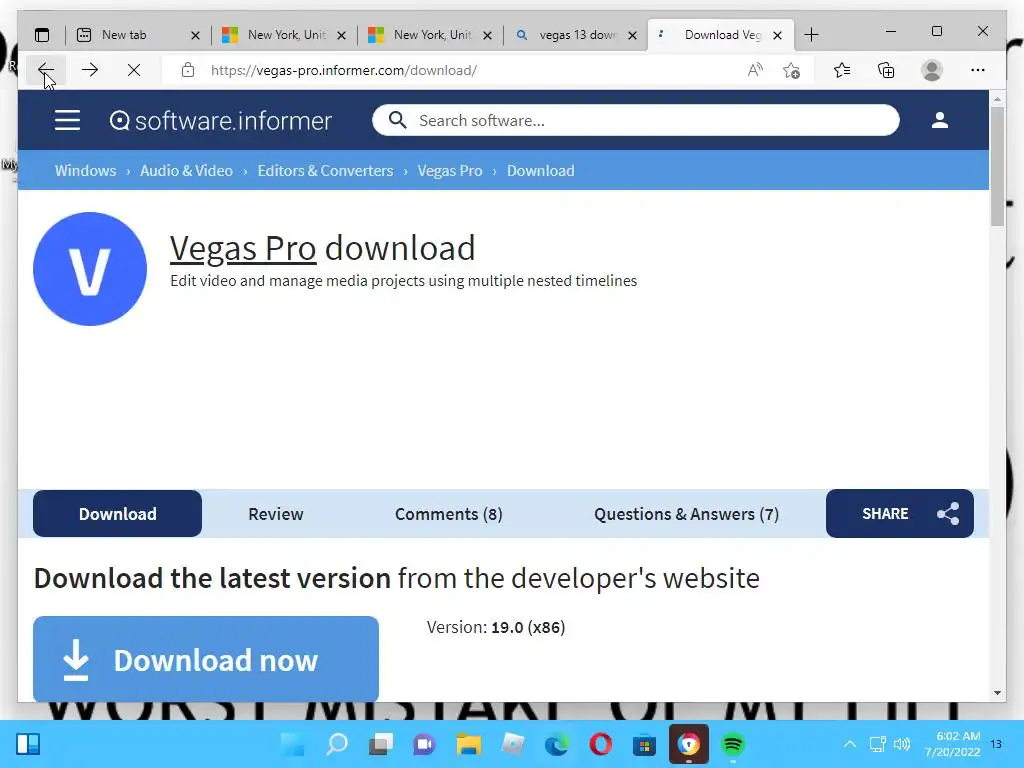Click the scrollbar down arrow
This screenshot has height=768, width=1024.
click(x=997, y=693)
